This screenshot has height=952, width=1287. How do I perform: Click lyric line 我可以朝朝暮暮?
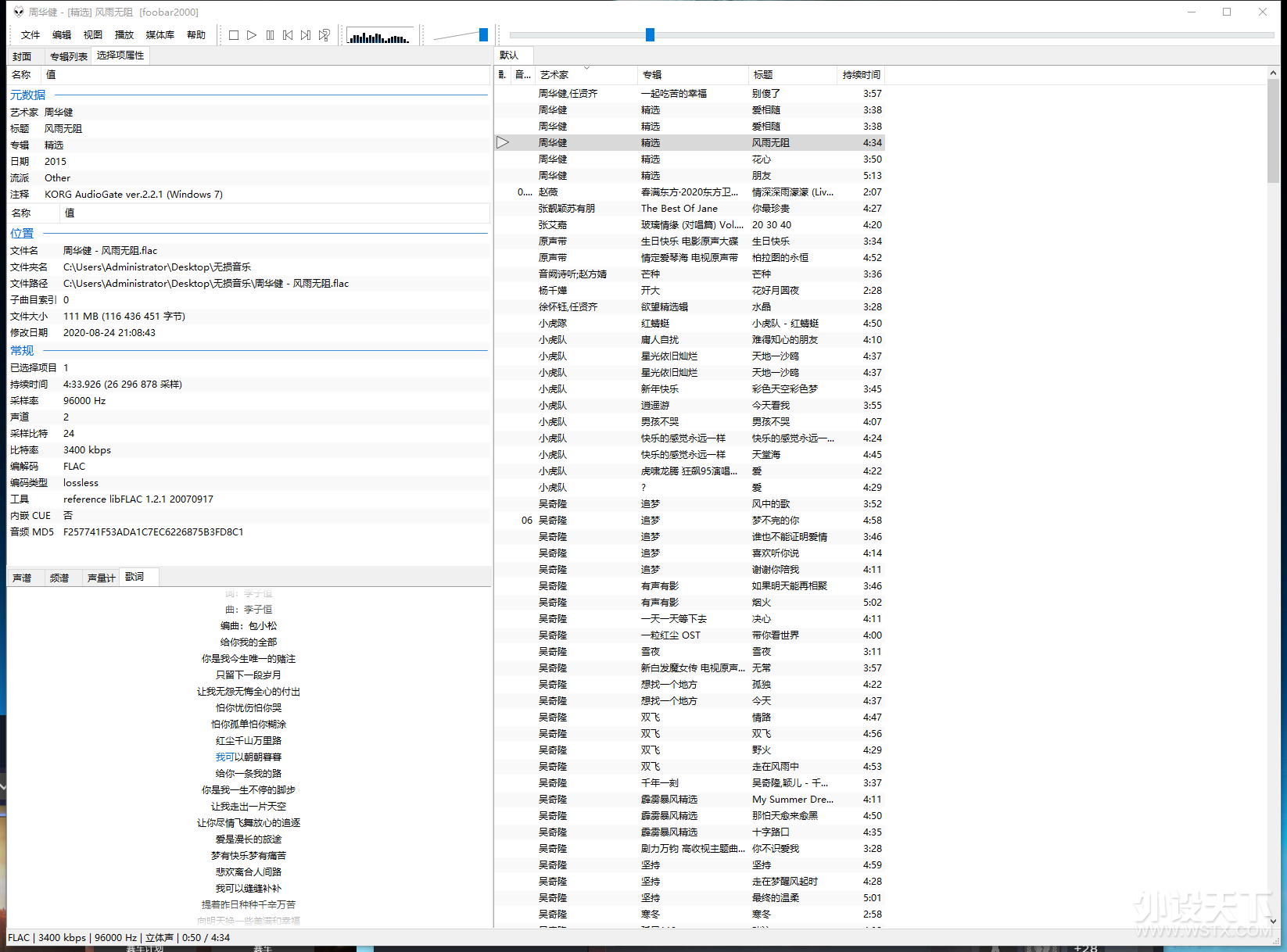249,757
